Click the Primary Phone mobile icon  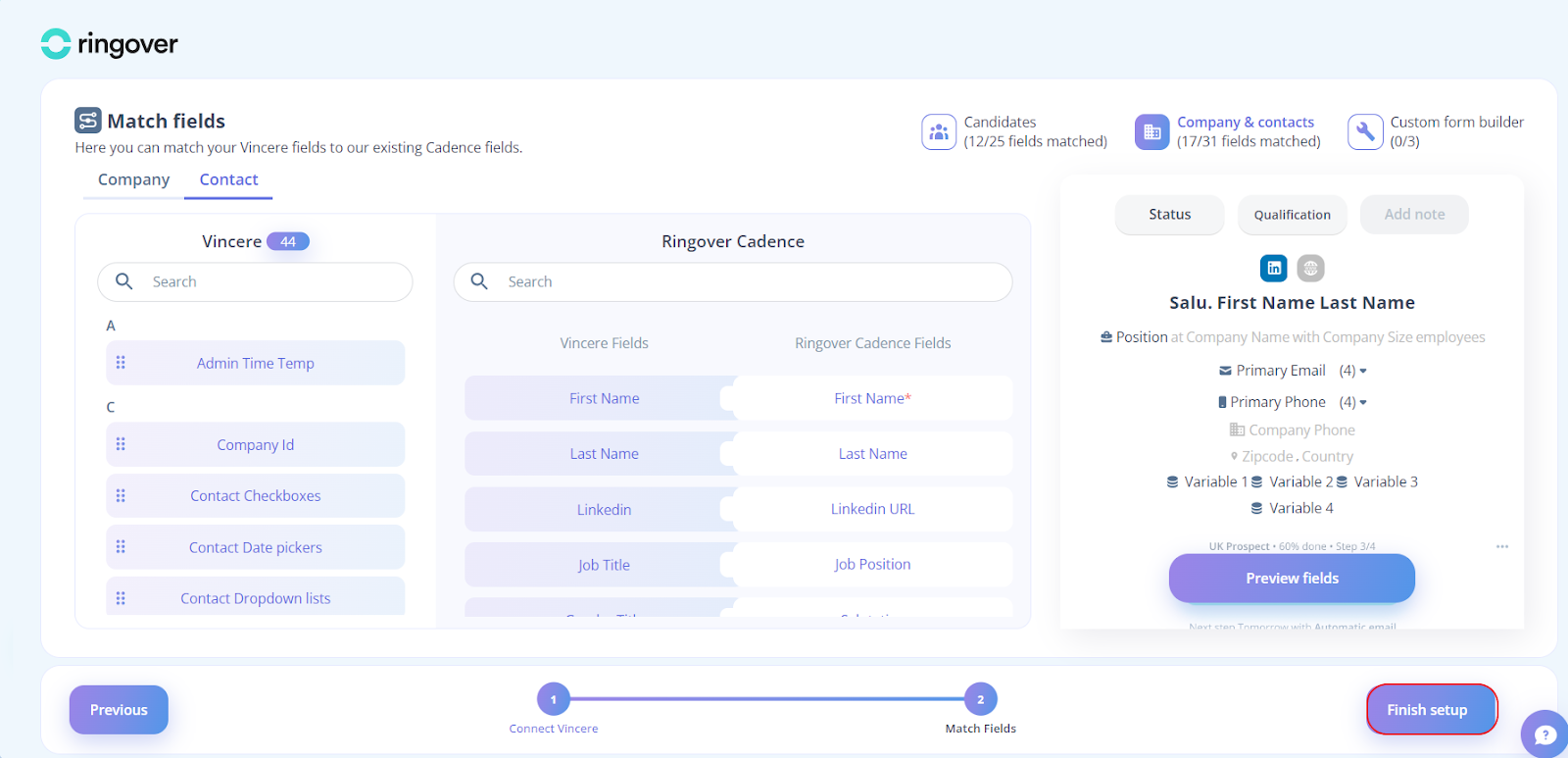(1222, 402)
